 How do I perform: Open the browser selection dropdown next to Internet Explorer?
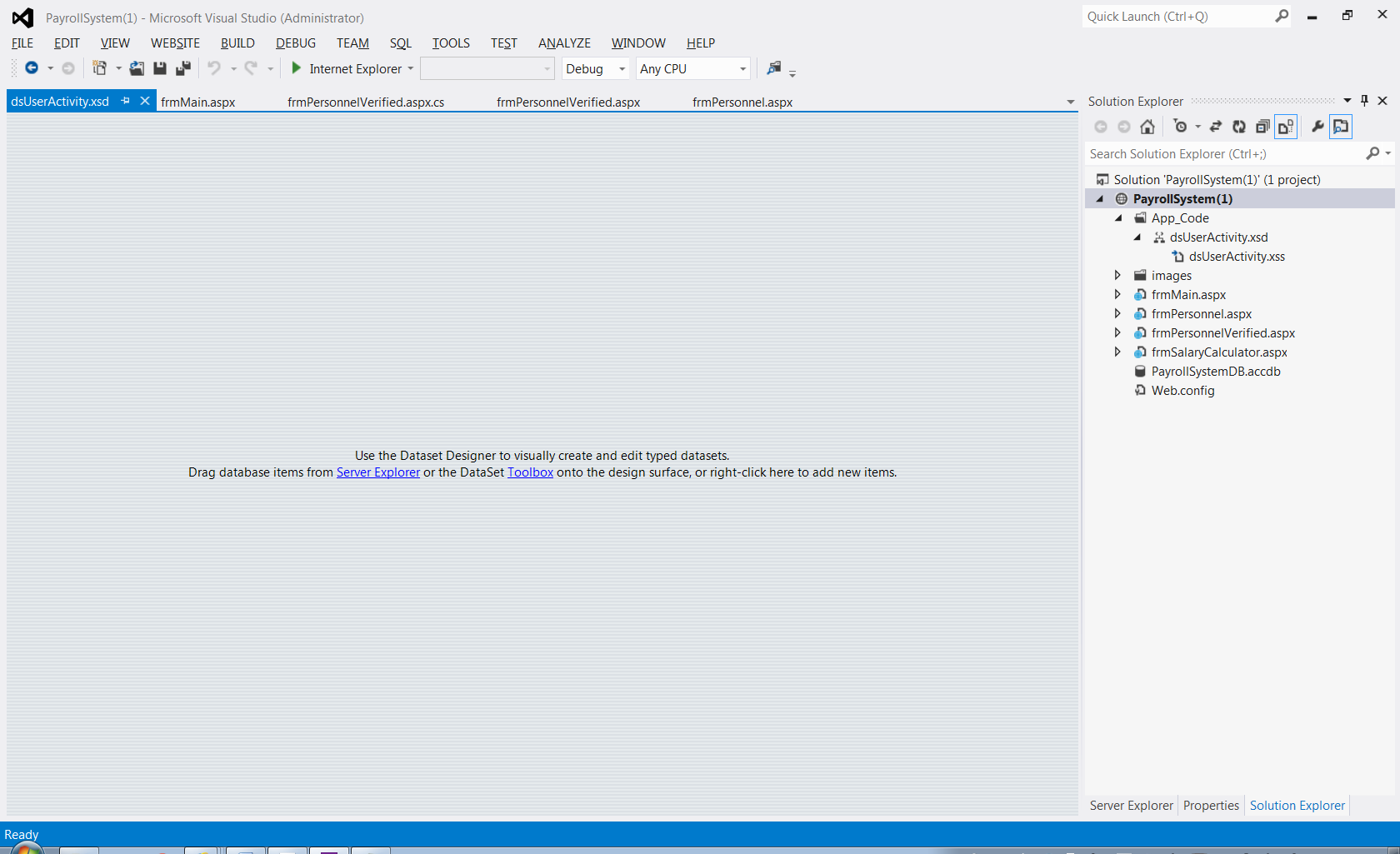click(411, 68)
